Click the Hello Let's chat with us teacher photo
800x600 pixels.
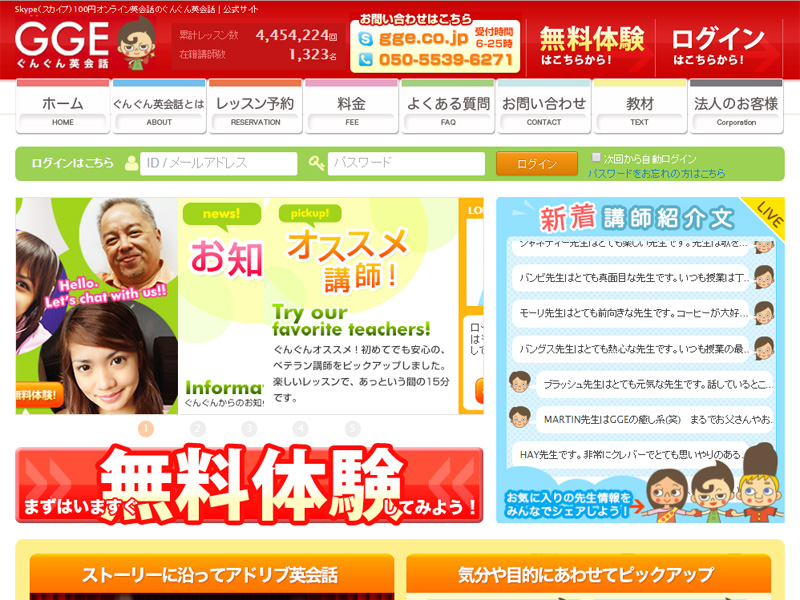pos(97,306)
